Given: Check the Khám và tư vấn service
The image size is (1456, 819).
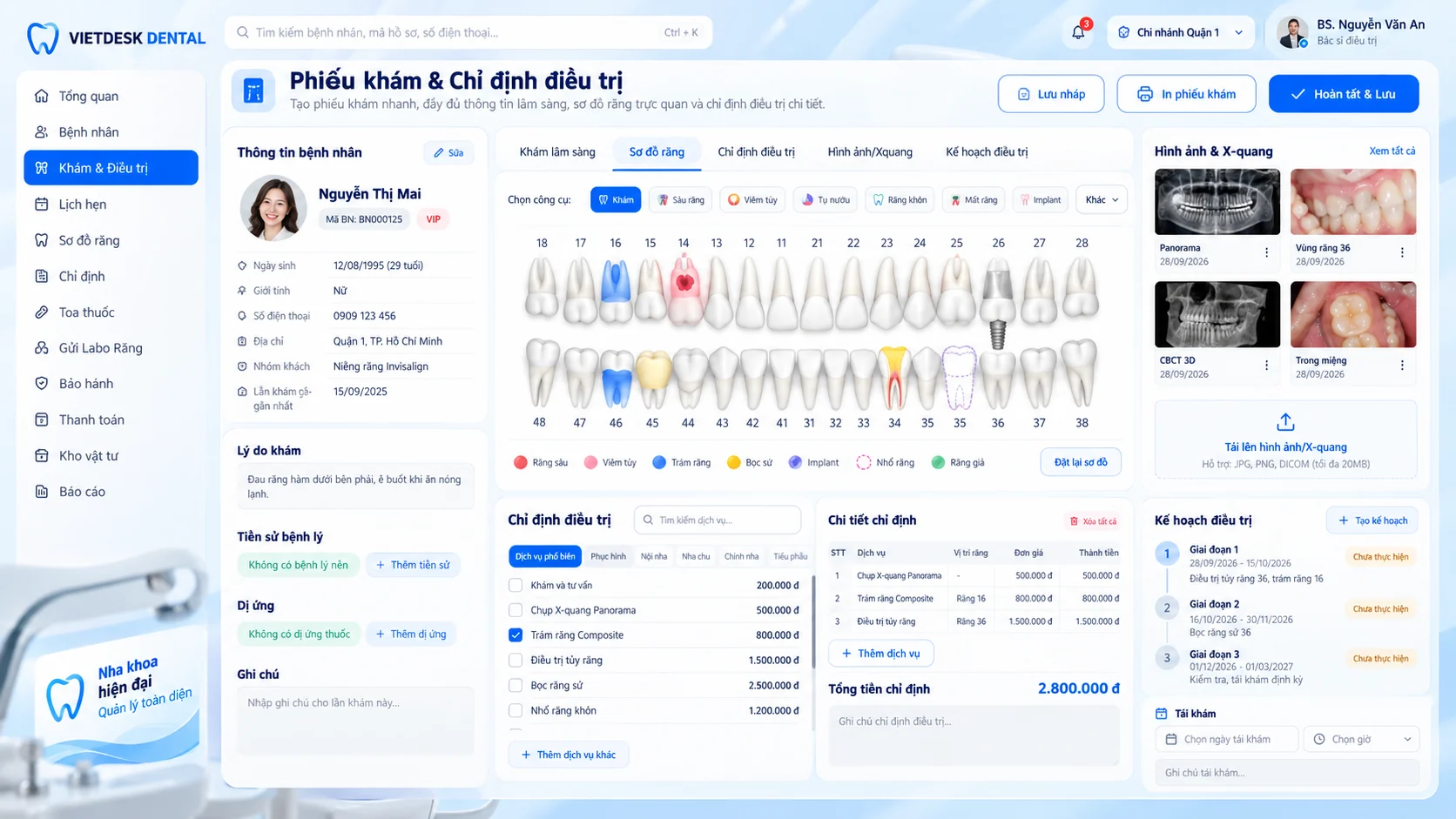Looking at the screenshot, I should [x=516, y=586].
